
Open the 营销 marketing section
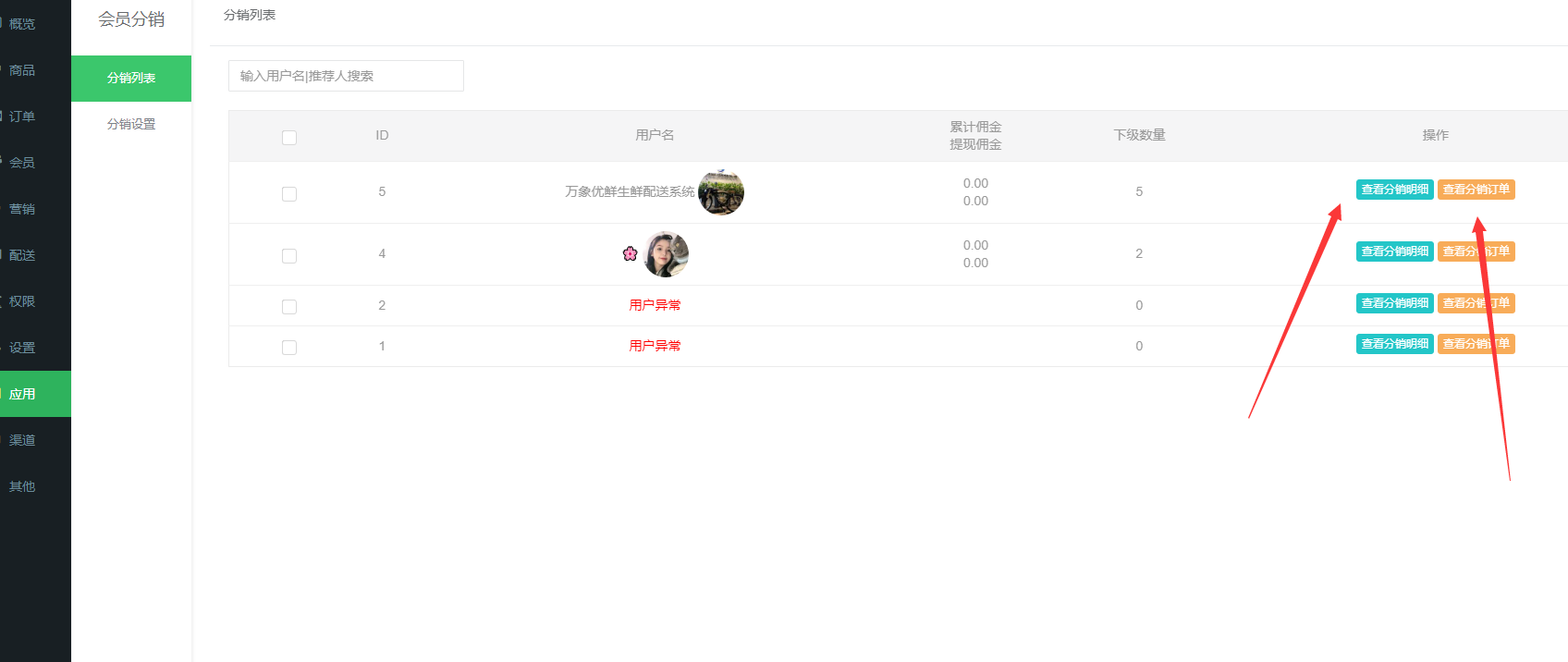pyautogui.click(x=22, y=209)
